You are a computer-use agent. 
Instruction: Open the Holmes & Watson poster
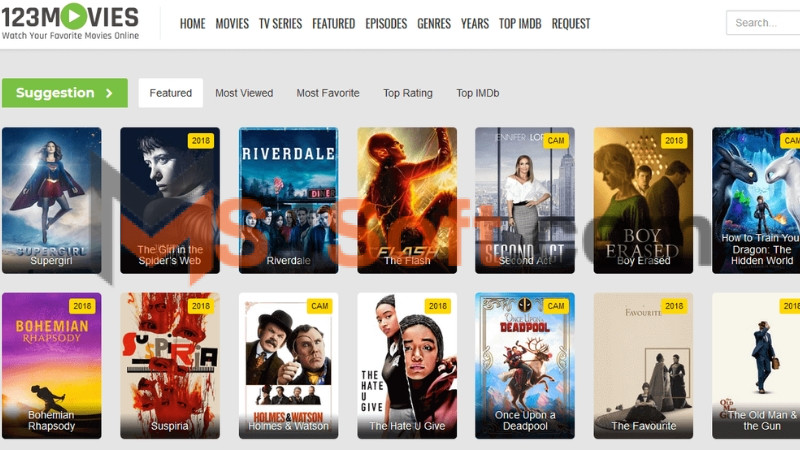pyautogui.click(x=288, y=366)
